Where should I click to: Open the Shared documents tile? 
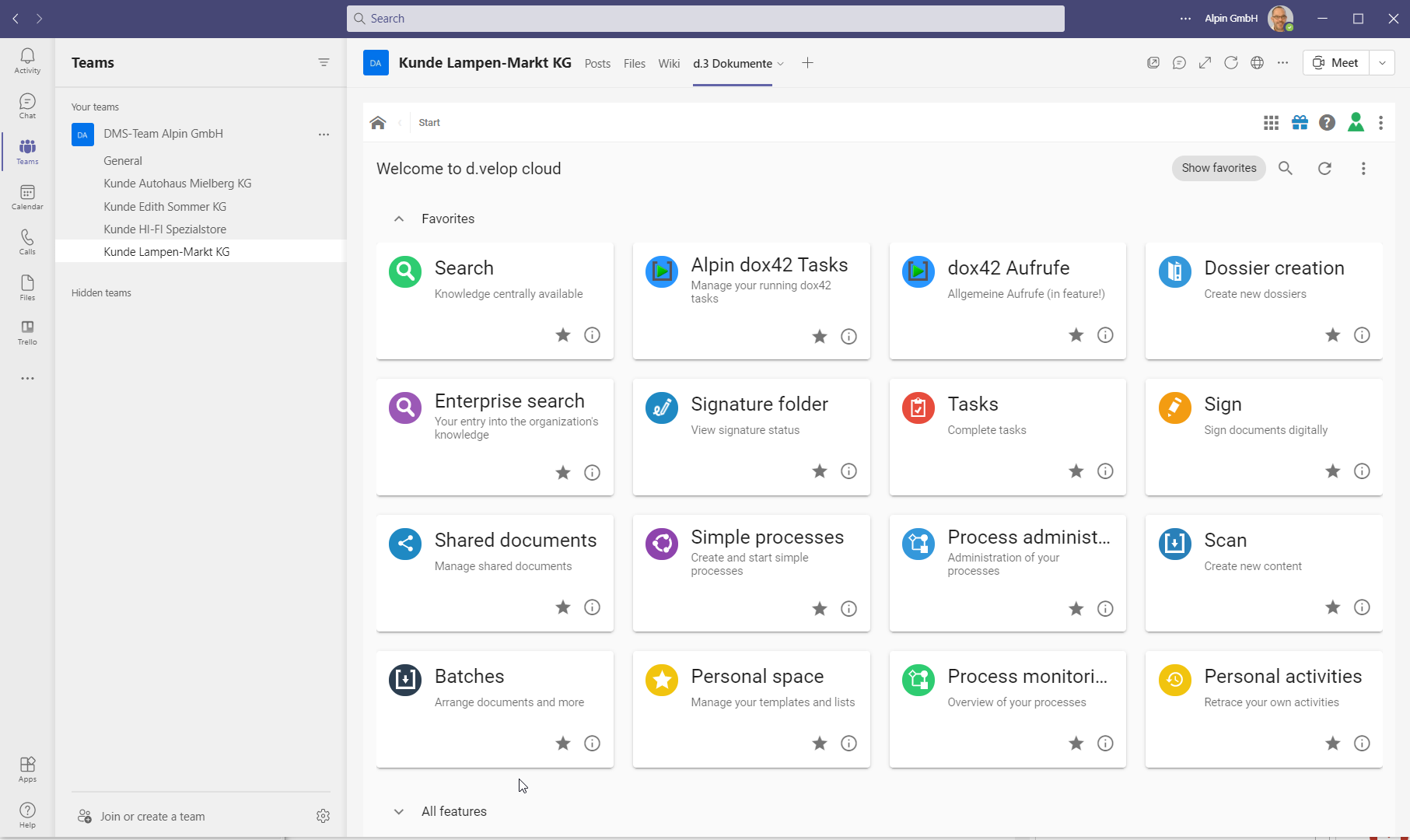pos(495,573)
